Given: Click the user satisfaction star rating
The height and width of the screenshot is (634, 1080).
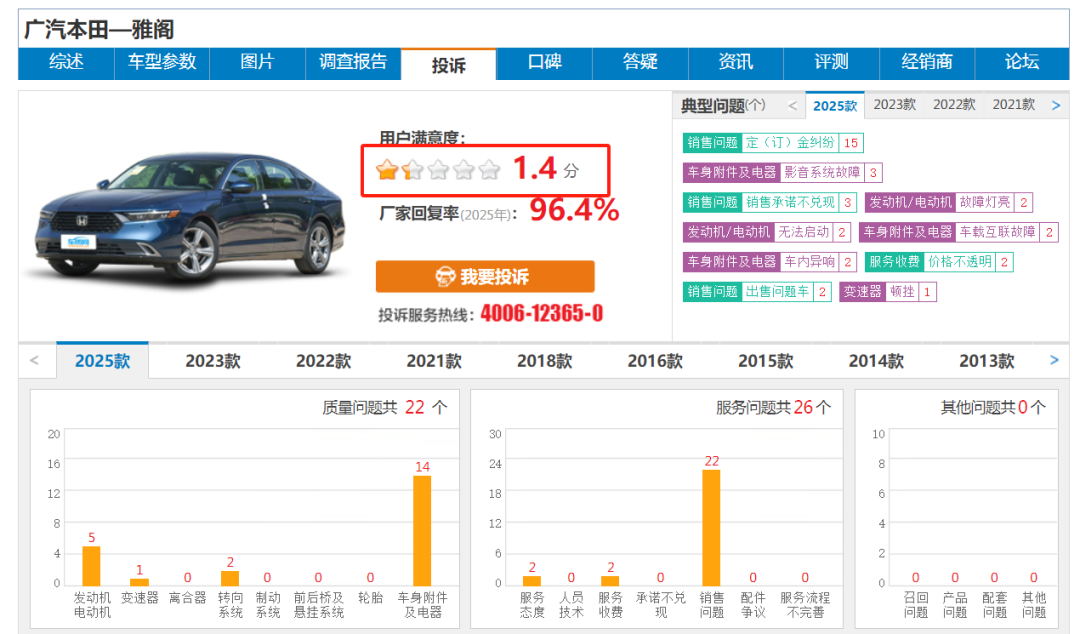Looking at the screenshot, I should click(438, 170).
